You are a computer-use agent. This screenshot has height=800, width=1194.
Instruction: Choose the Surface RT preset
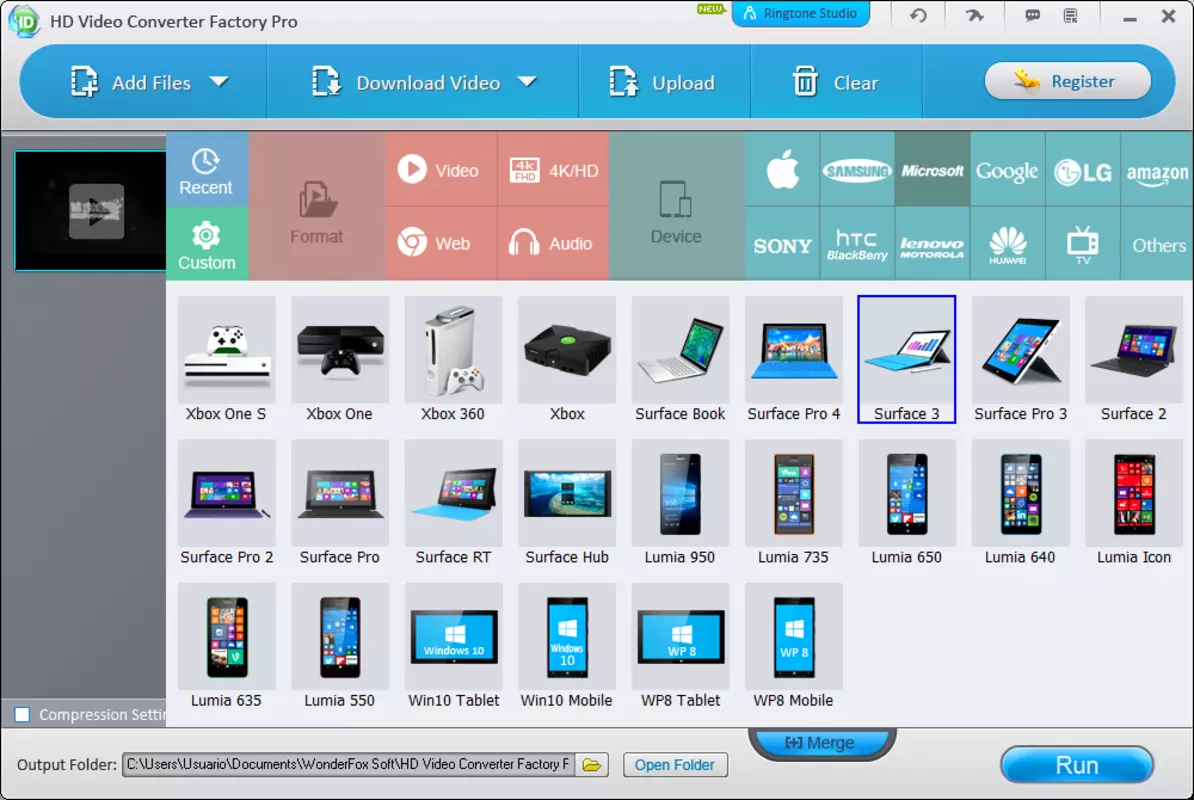pyautogui.click(x=453, y=502)
